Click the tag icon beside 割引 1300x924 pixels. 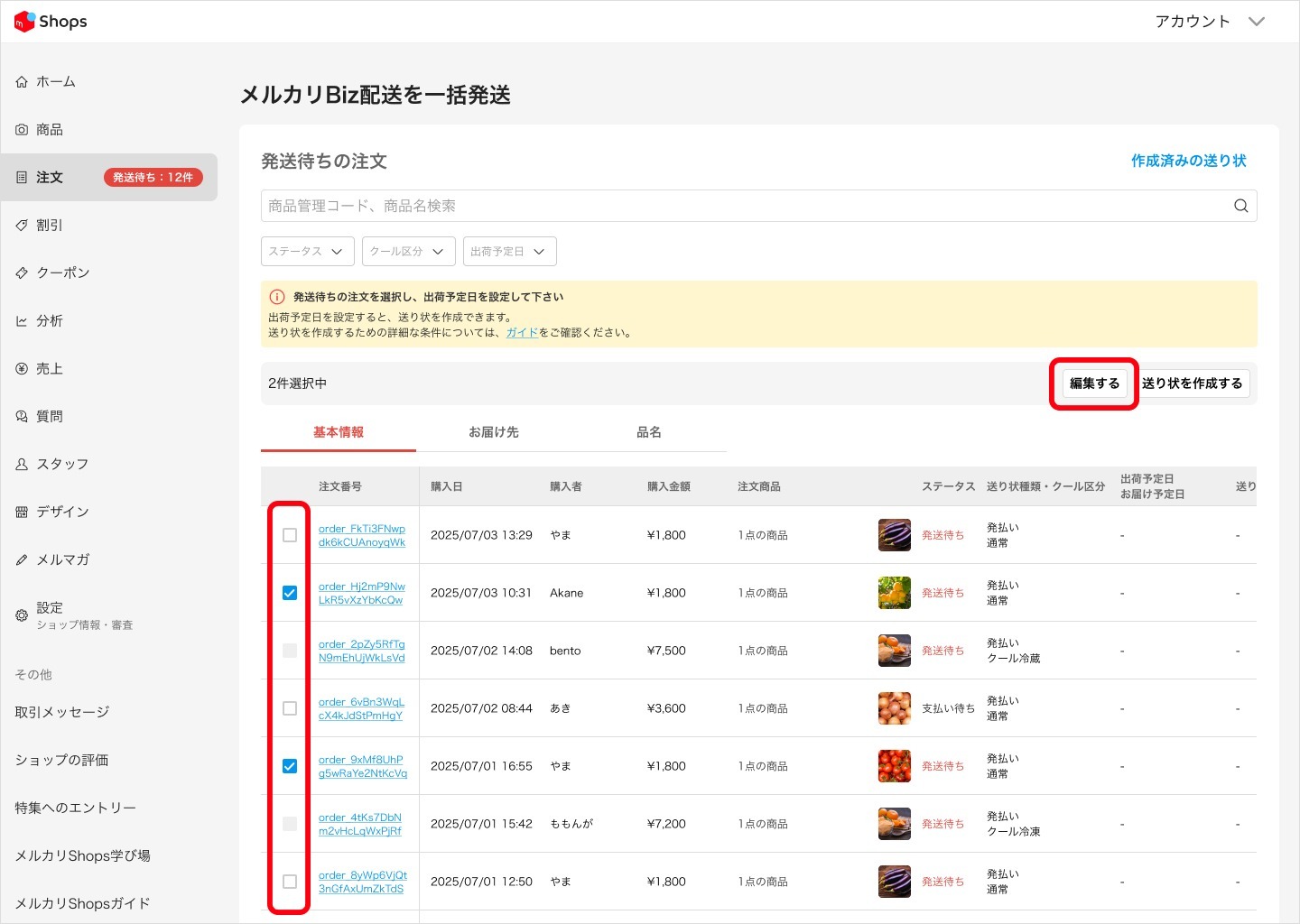pyautogui.click(x=22, y=226)
